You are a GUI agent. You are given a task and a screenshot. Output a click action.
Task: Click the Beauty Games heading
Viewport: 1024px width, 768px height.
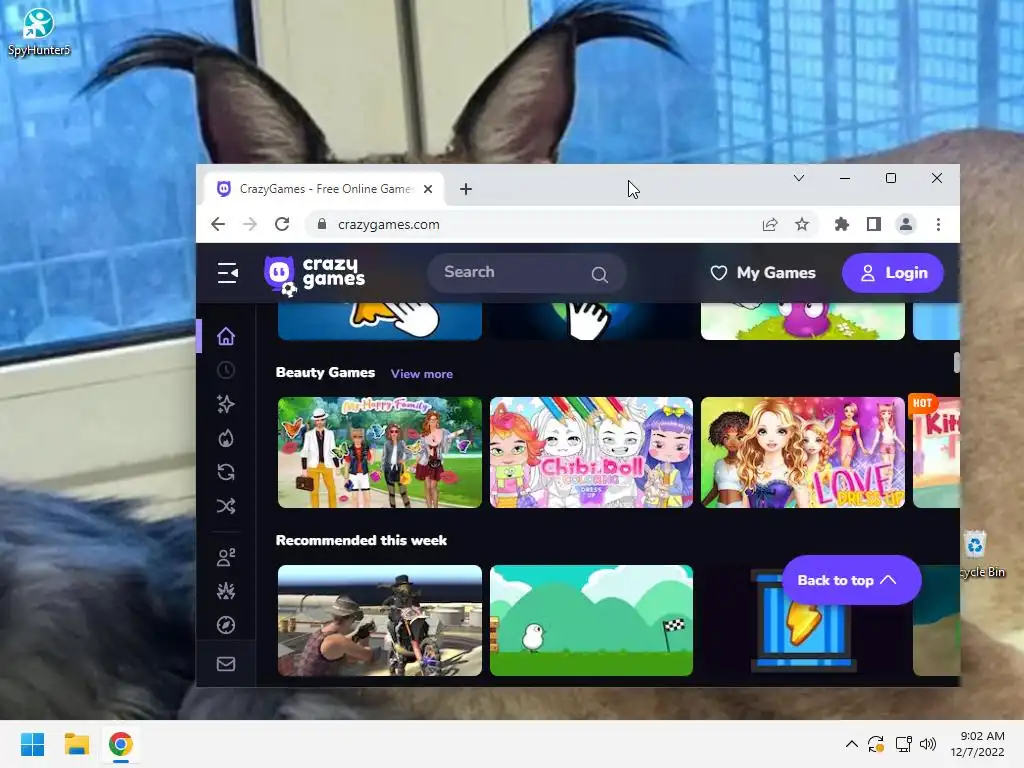(x=325, y=372)
